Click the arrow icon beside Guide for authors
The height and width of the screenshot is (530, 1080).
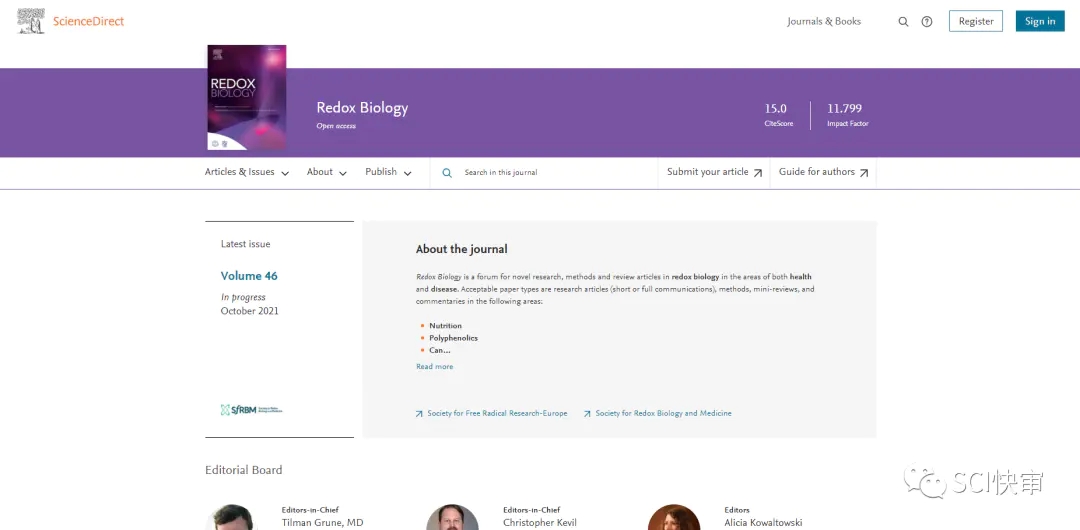point(864,173)
